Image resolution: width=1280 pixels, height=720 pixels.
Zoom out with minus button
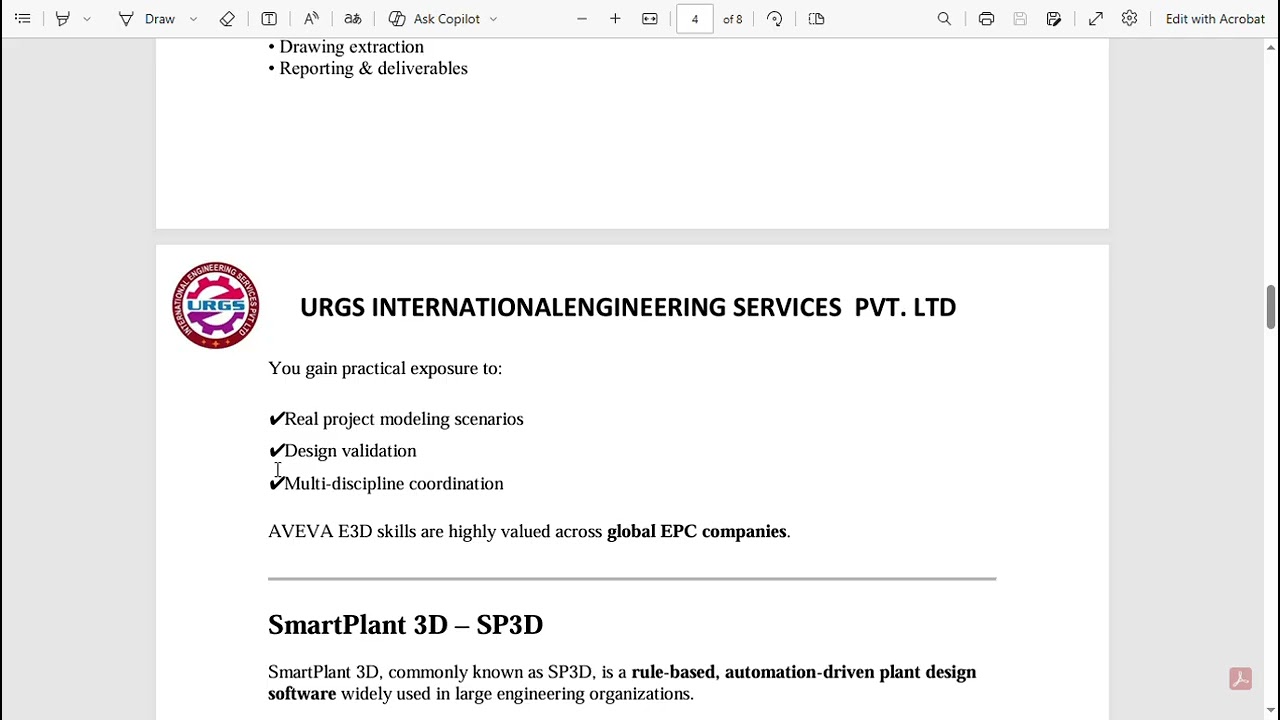click(582, 19)
